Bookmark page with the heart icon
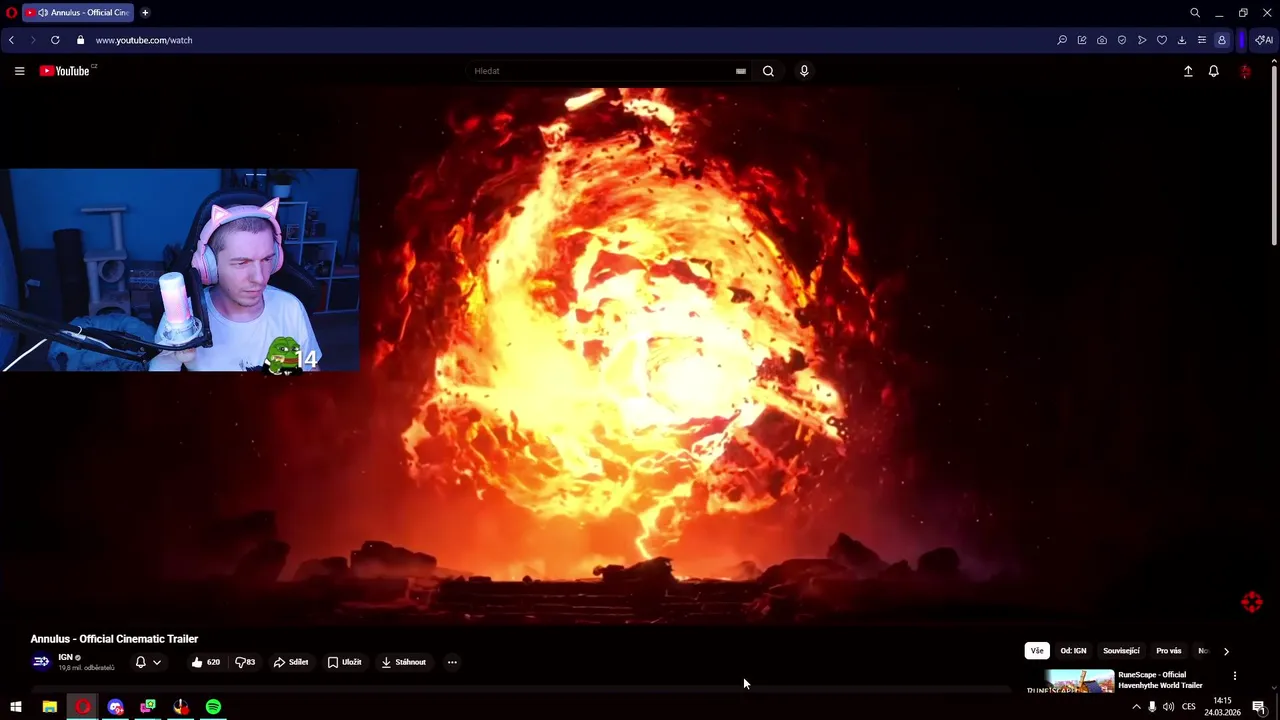Screen dimensions: 1280x720 point(1162,40)
